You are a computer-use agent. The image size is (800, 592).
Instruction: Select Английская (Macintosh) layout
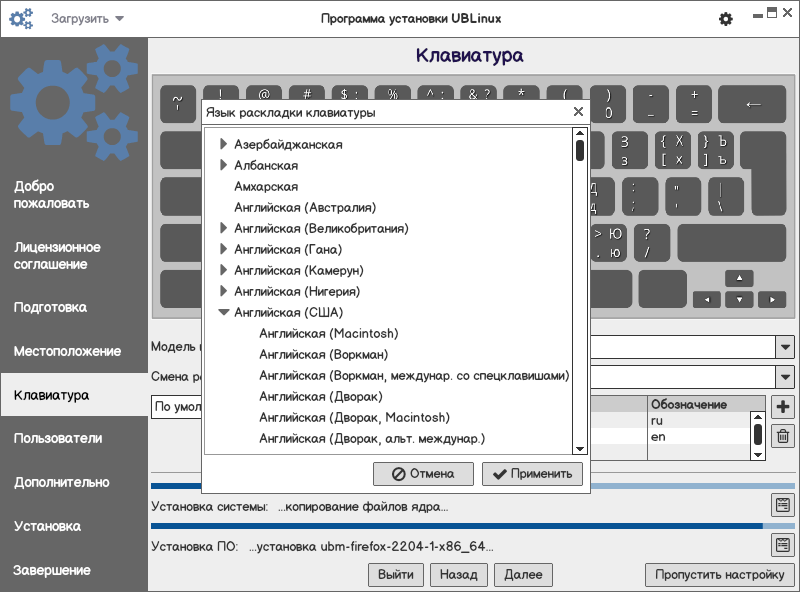329,333
